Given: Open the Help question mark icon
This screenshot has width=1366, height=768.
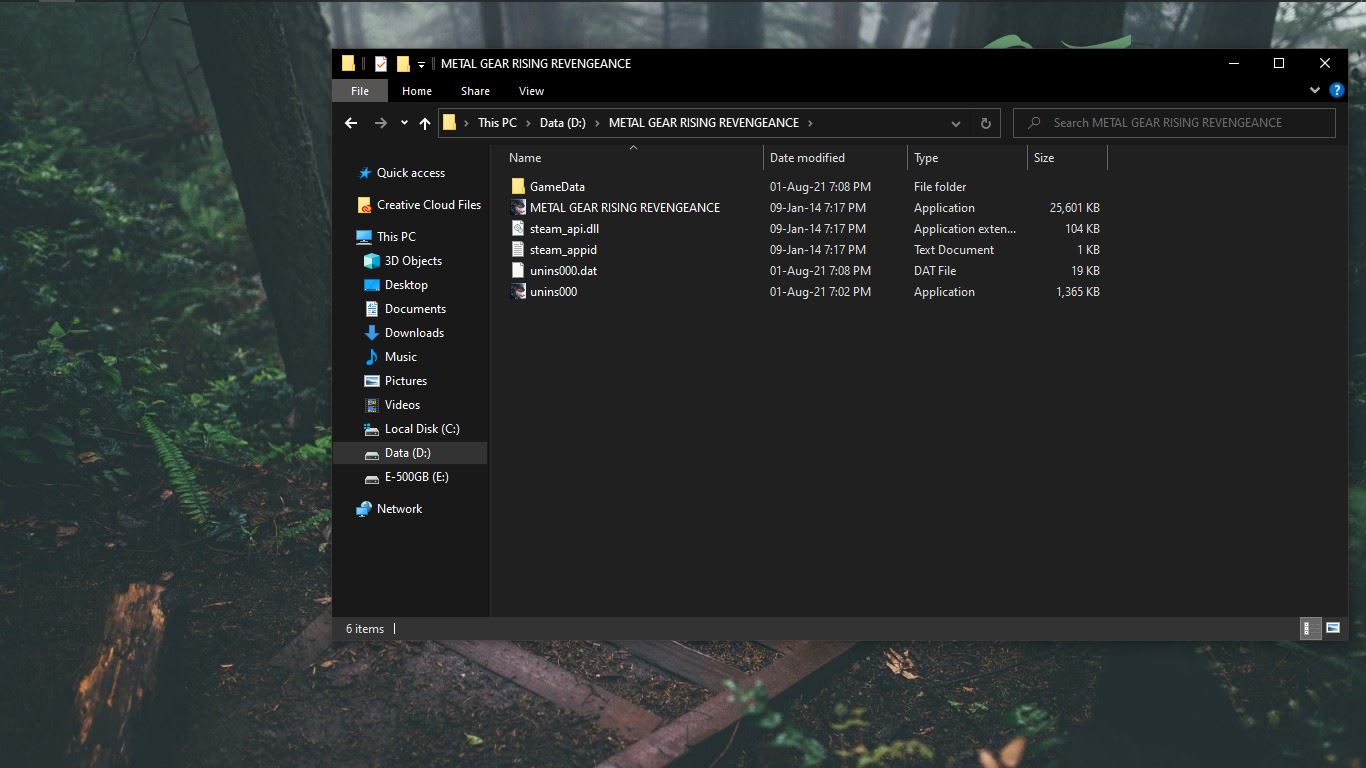Looking at the screenshot, I should click(1337, 90).
